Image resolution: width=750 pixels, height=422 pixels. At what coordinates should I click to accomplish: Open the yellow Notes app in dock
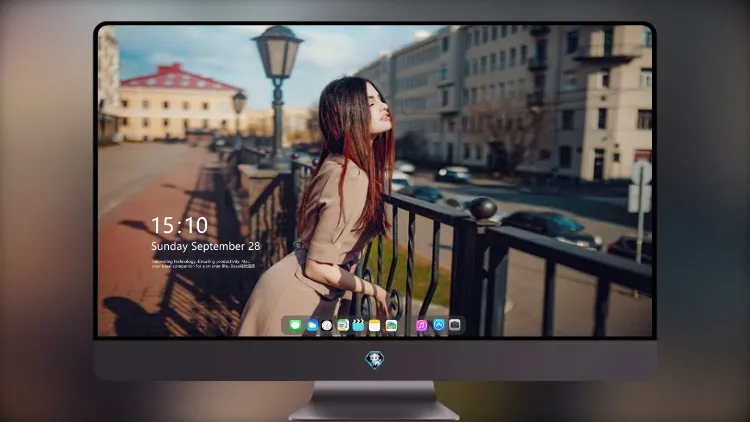[x=375, y=325]
